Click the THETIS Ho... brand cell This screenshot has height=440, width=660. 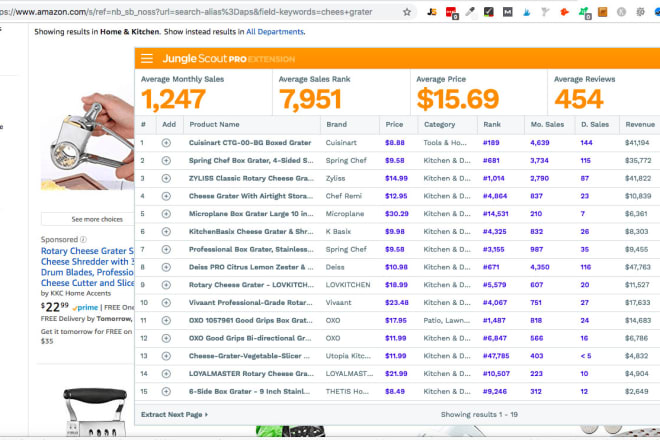[347, 392]
